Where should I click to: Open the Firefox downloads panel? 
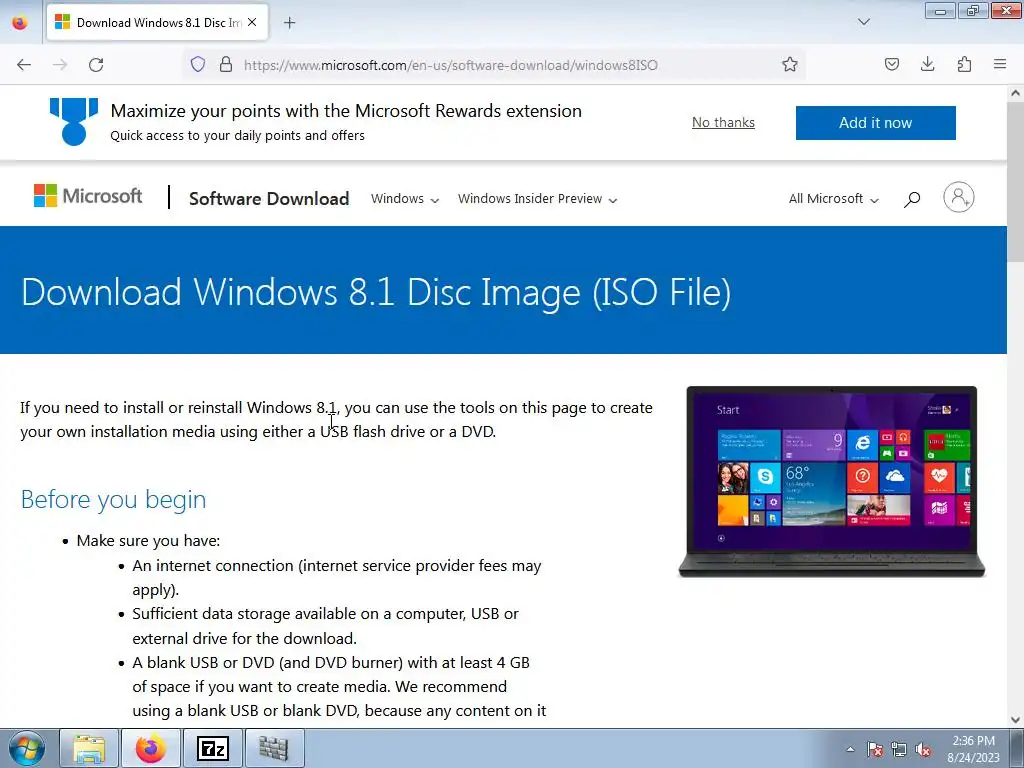[927, 64]
